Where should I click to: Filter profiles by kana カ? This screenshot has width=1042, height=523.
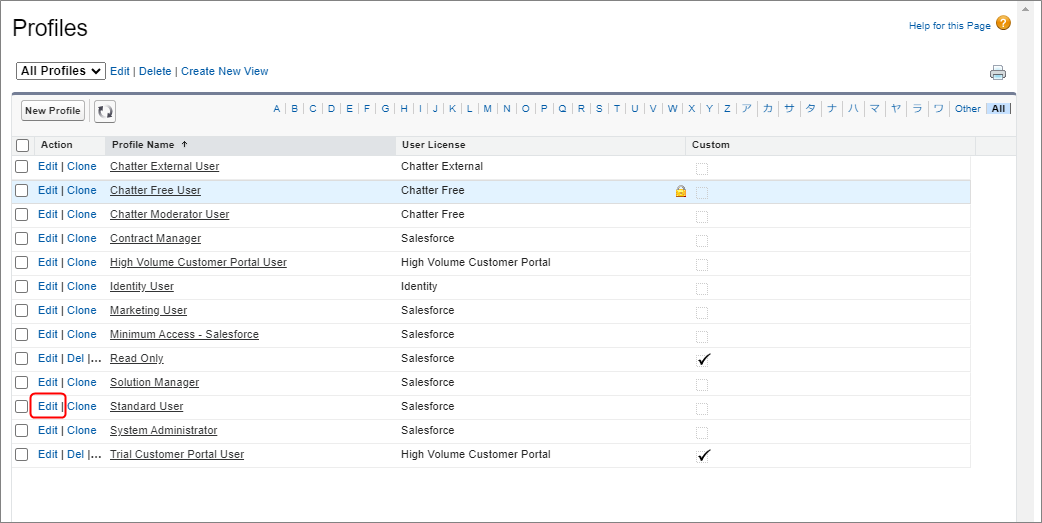[768, 109]
